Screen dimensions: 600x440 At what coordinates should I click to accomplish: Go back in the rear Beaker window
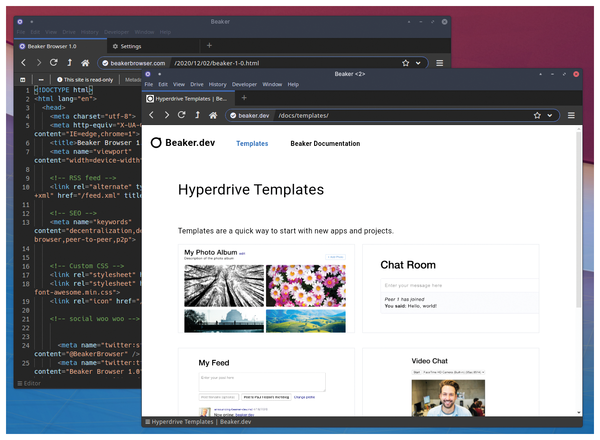tap(24, 62)
